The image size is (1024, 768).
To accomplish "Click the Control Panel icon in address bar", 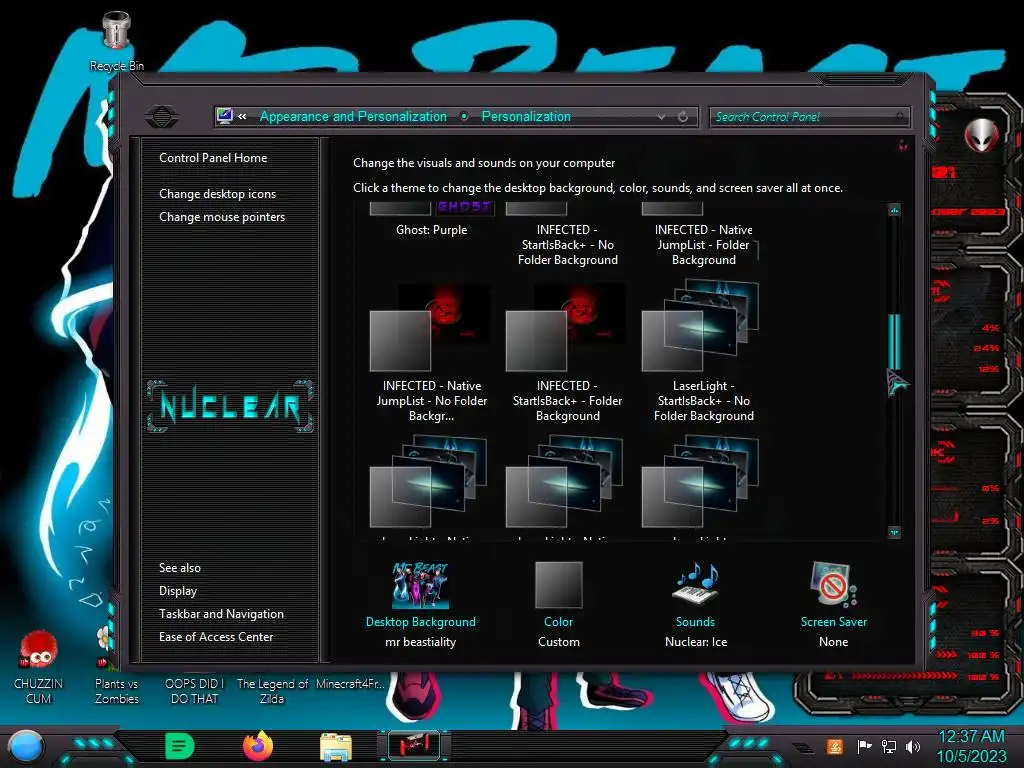I will click(224, 116).
